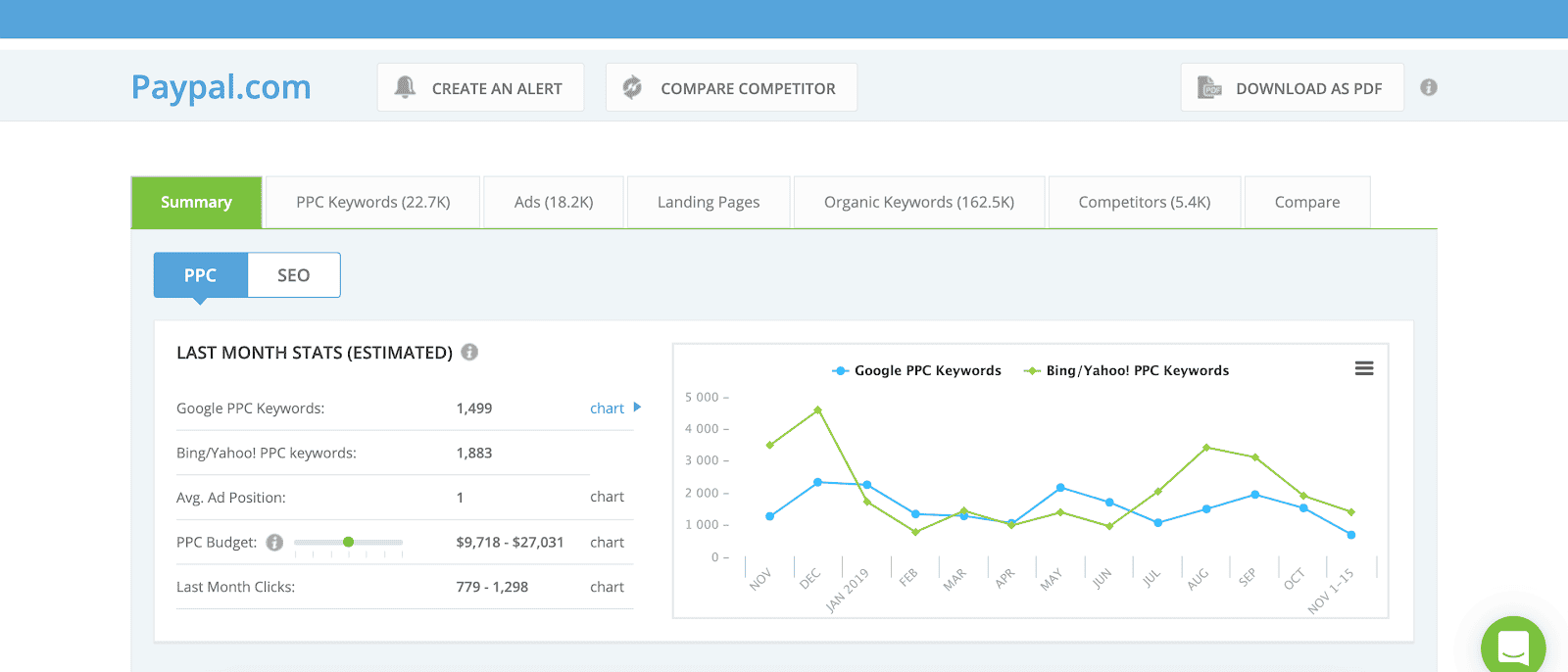Open the Competitors (5.4K) tab
This screenshot has width=1568, height=672.
point(1144,202)
